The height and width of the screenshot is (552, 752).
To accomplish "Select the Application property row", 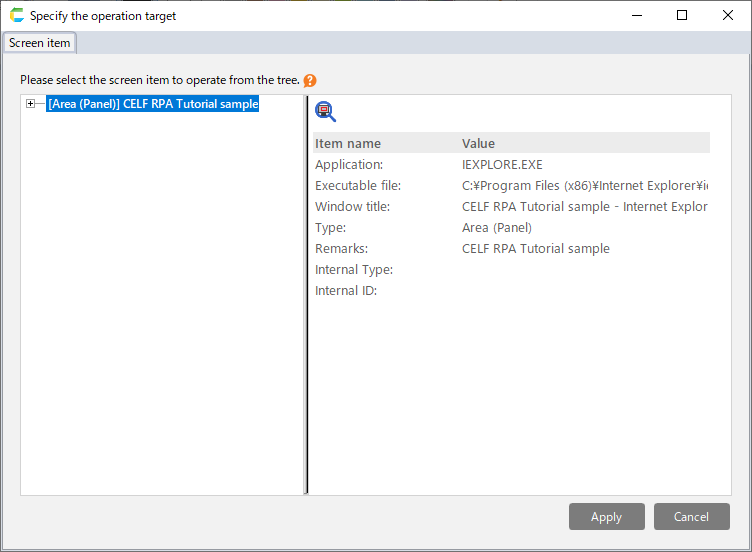I will point(349,164).
